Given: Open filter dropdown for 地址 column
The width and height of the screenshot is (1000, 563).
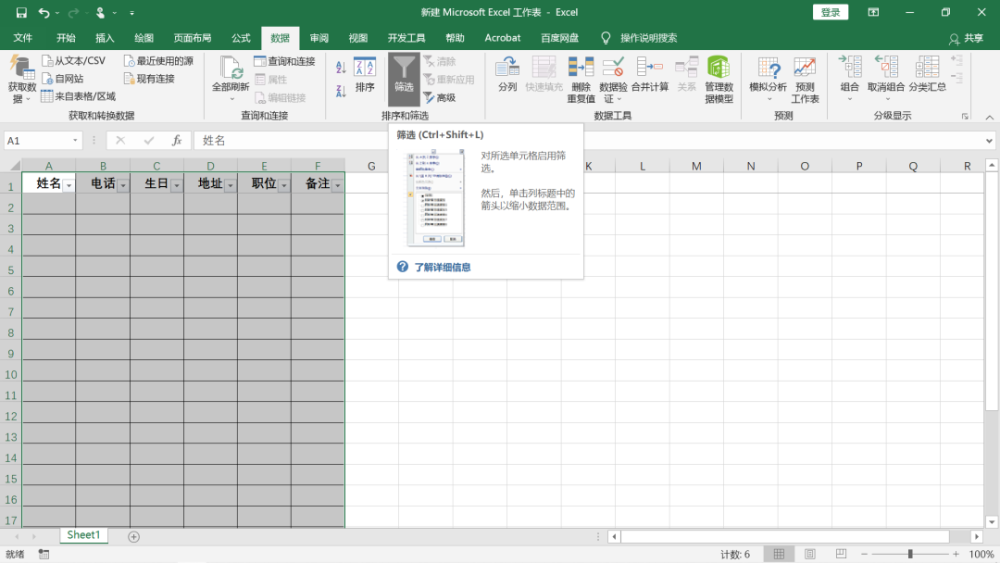Looking at the screenshot, I should (230, 186).
